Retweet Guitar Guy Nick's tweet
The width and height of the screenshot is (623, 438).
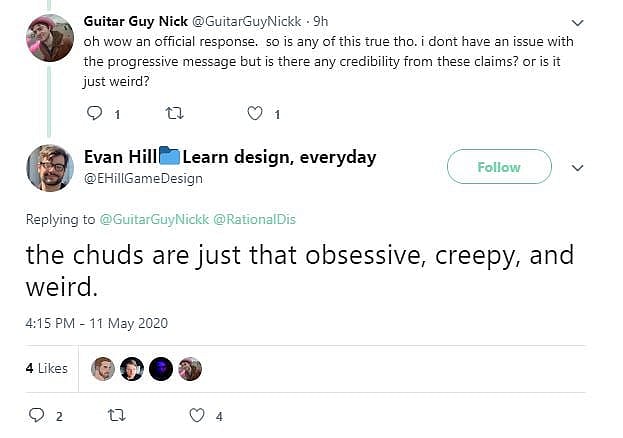(176, 114)
